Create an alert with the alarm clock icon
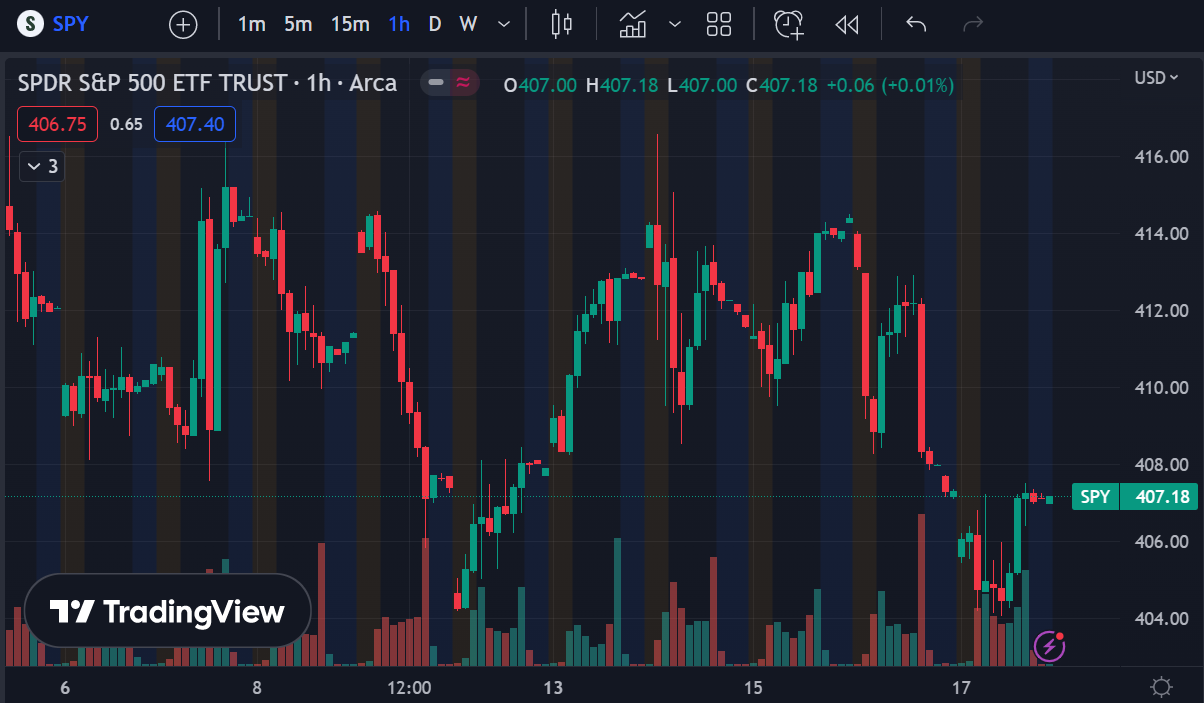Screen dimensions: 1204x703 (789, 24)
